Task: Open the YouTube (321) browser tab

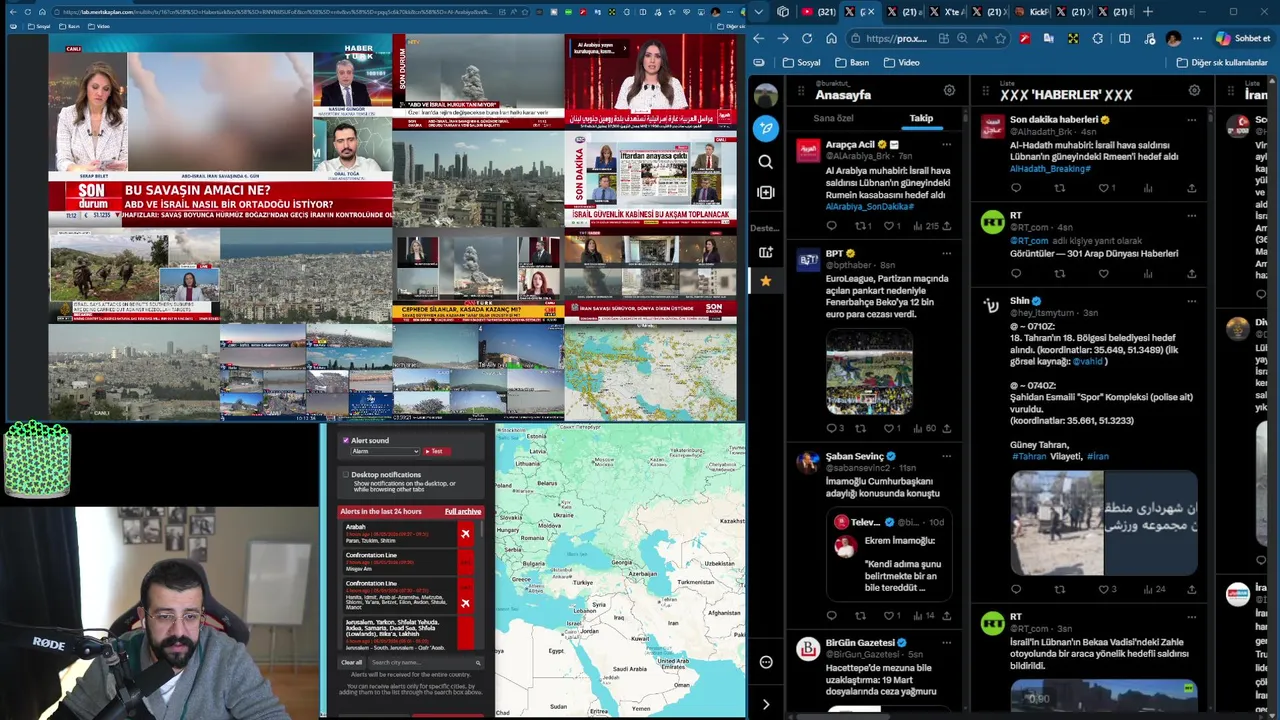Action: coord(819,12)
